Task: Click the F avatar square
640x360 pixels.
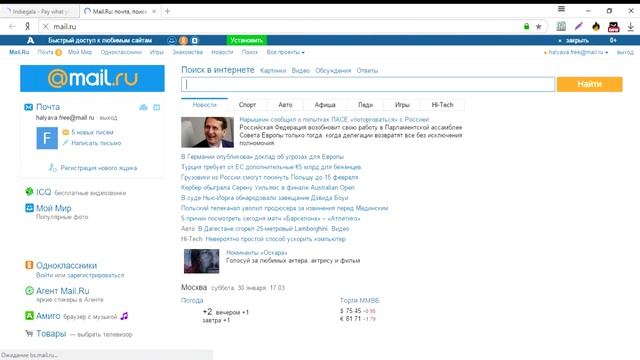Action: coord(47,138)
